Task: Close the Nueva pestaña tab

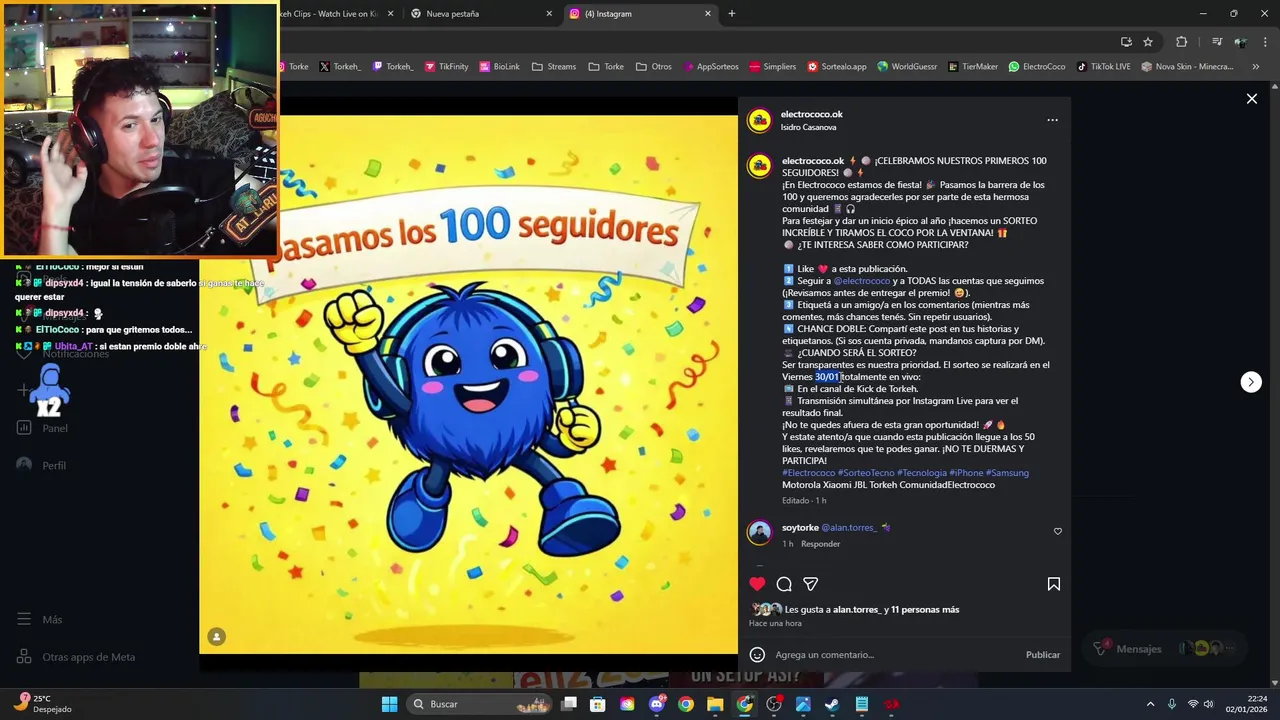Action: click(x=549, y=14)
